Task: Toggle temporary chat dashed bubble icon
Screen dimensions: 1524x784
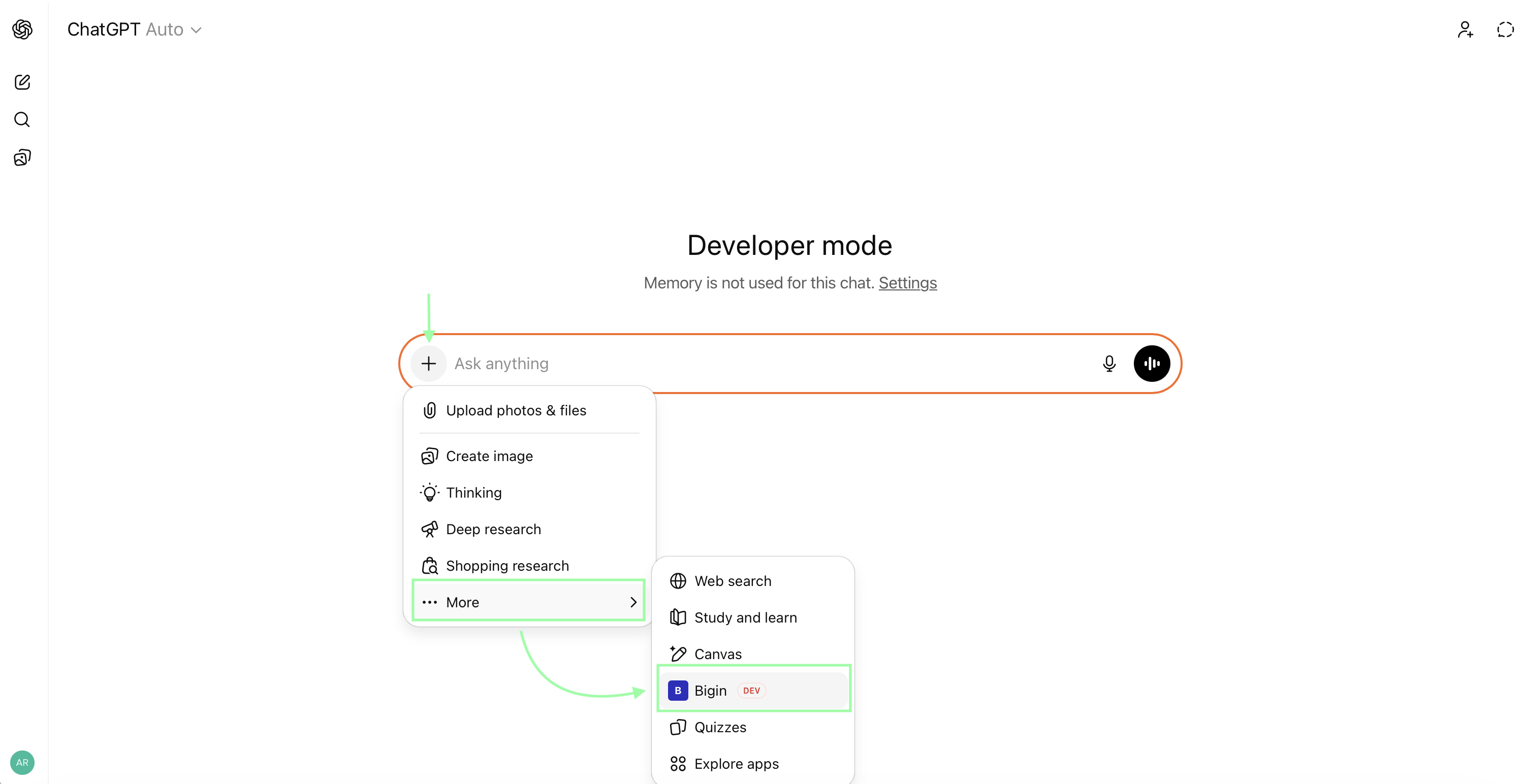Action: click(x=1505, y=29)
